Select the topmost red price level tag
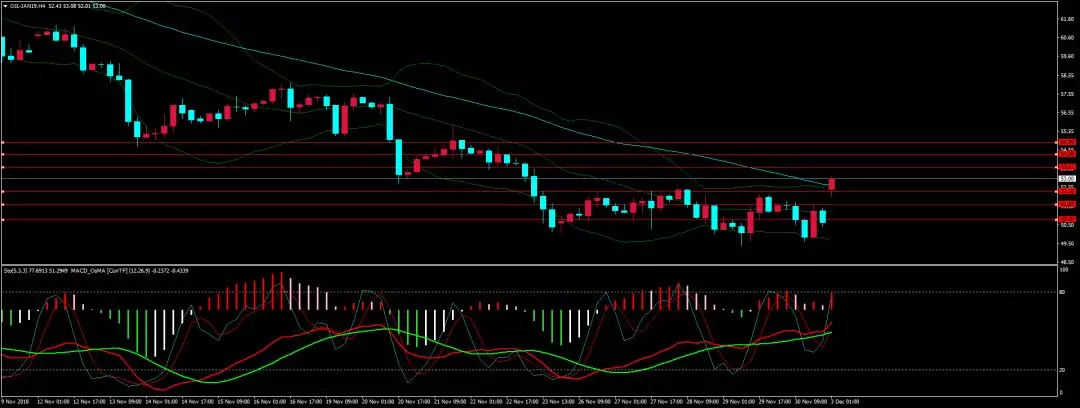1080x408 pixels. pos(1066,143)
